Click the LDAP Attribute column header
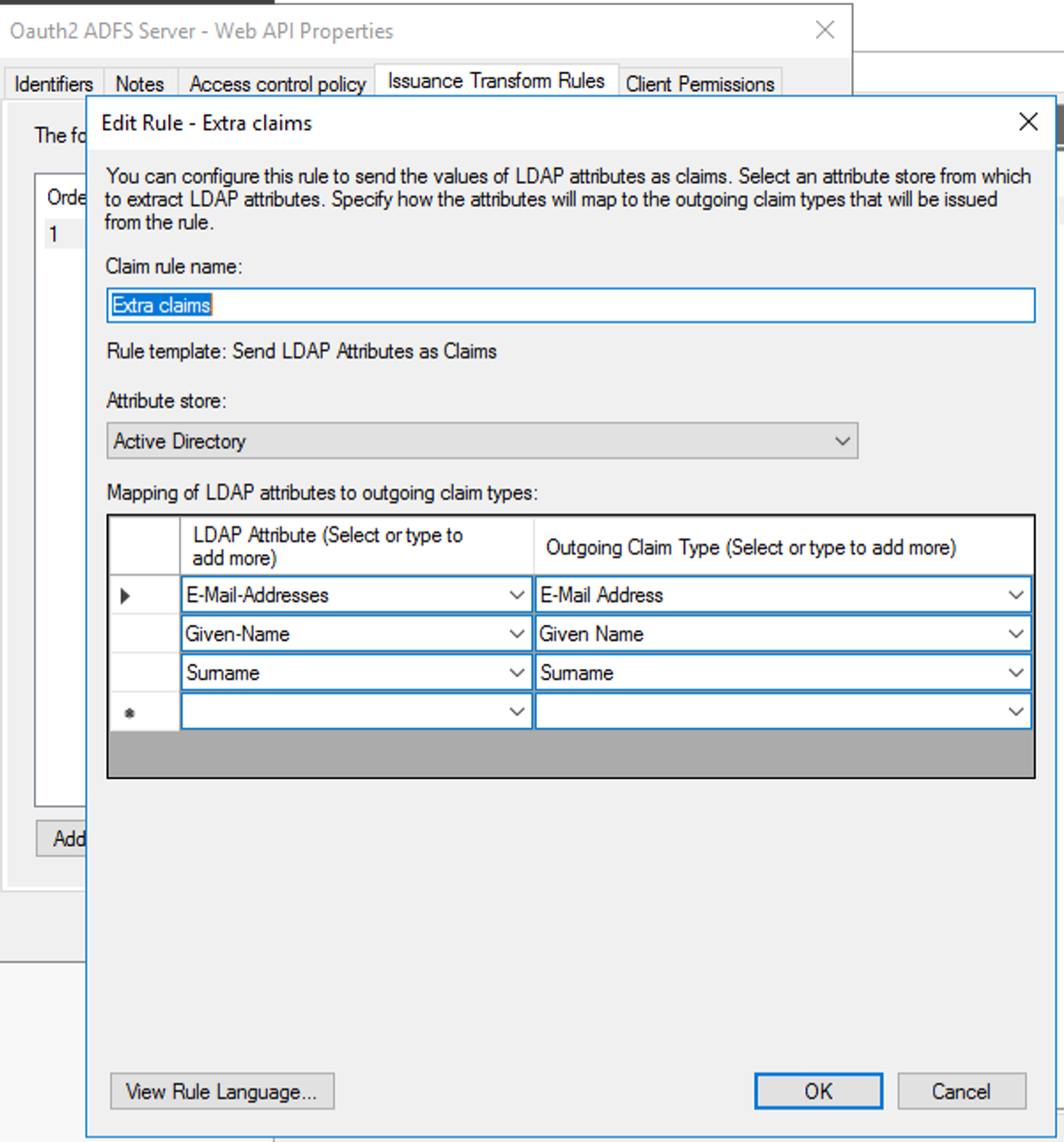Viewport: 1064px width, 1142px height. point(357,546)
